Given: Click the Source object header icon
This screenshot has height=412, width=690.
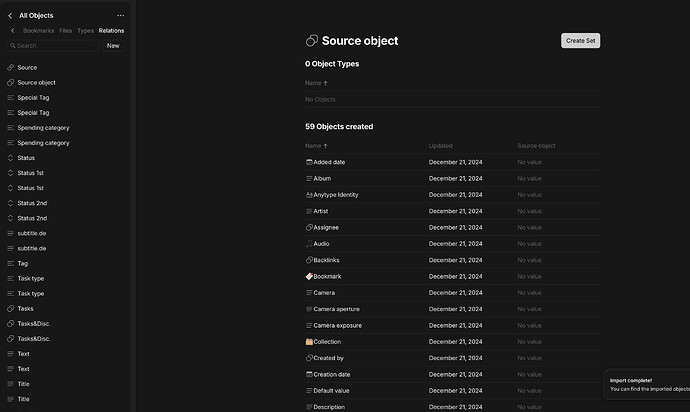Looking at the screenshot, I should click(x=312, y=41).
